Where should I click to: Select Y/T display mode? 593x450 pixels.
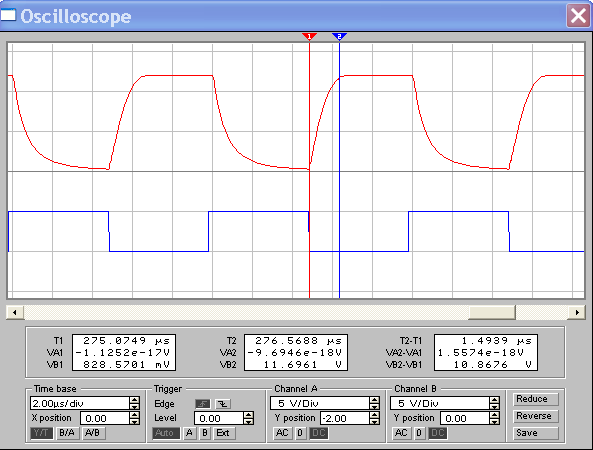[x=41, y=433]
